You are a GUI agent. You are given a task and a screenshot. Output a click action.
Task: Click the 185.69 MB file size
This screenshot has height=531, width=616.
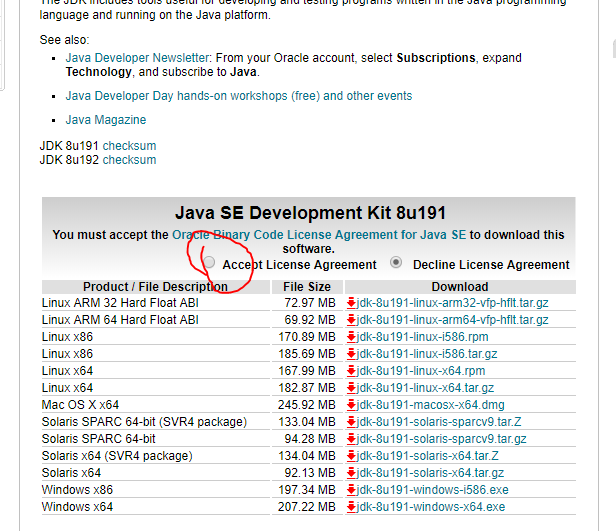tap(307, 354)
